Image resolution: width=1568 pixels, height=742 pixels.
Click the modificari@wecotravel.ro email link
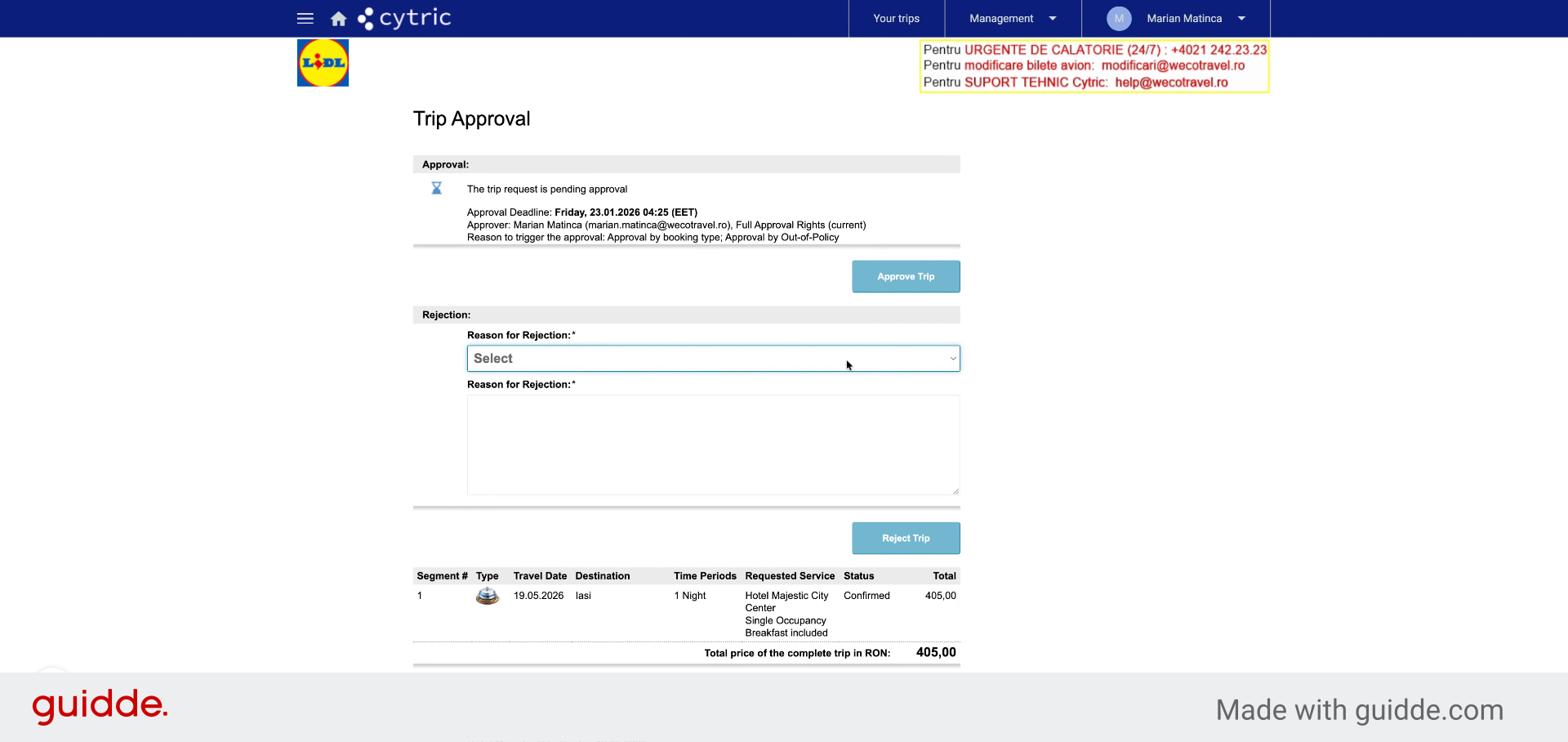1173,65
